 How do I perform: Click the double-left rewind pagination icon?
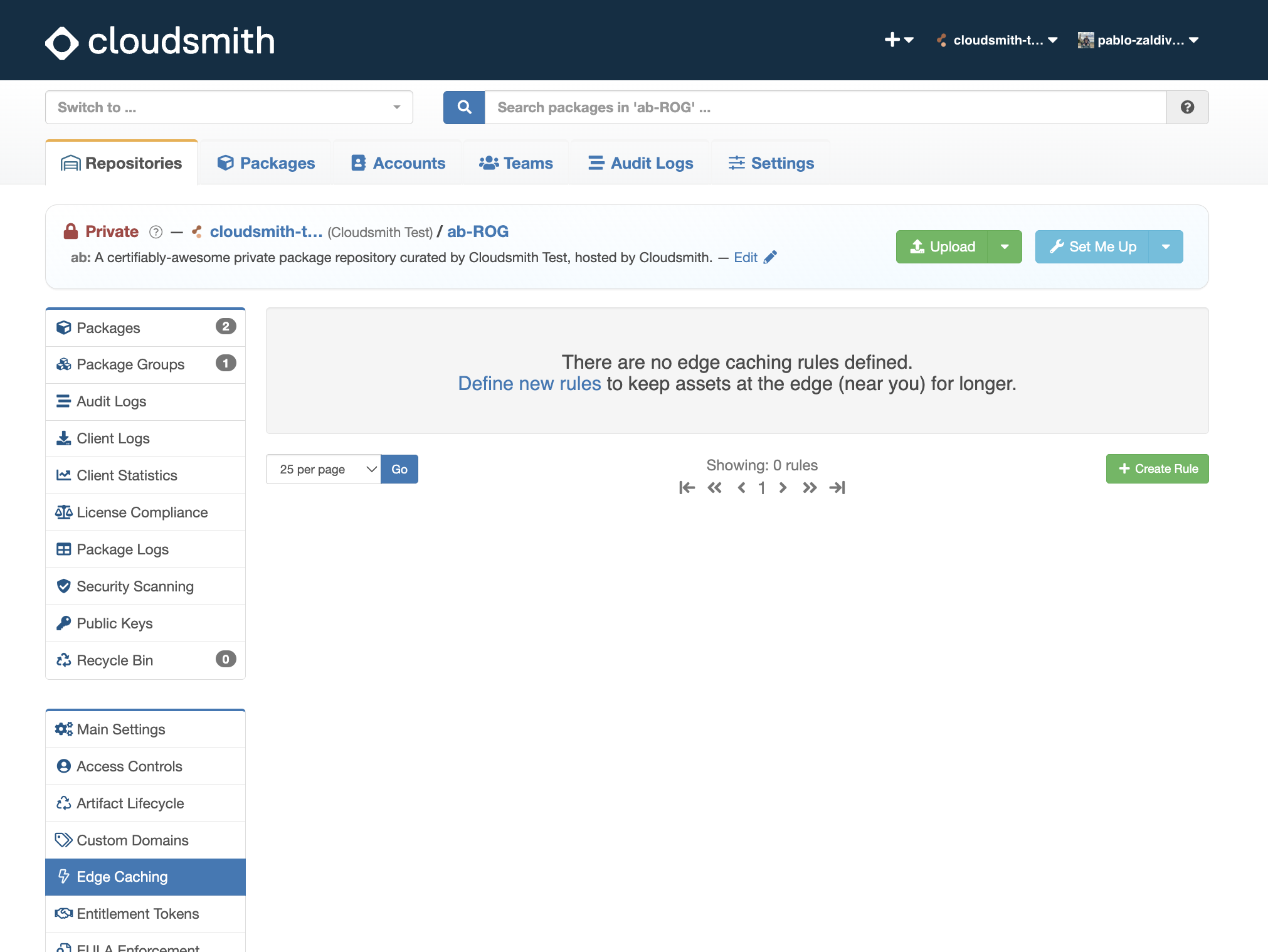tap(714, 488)
